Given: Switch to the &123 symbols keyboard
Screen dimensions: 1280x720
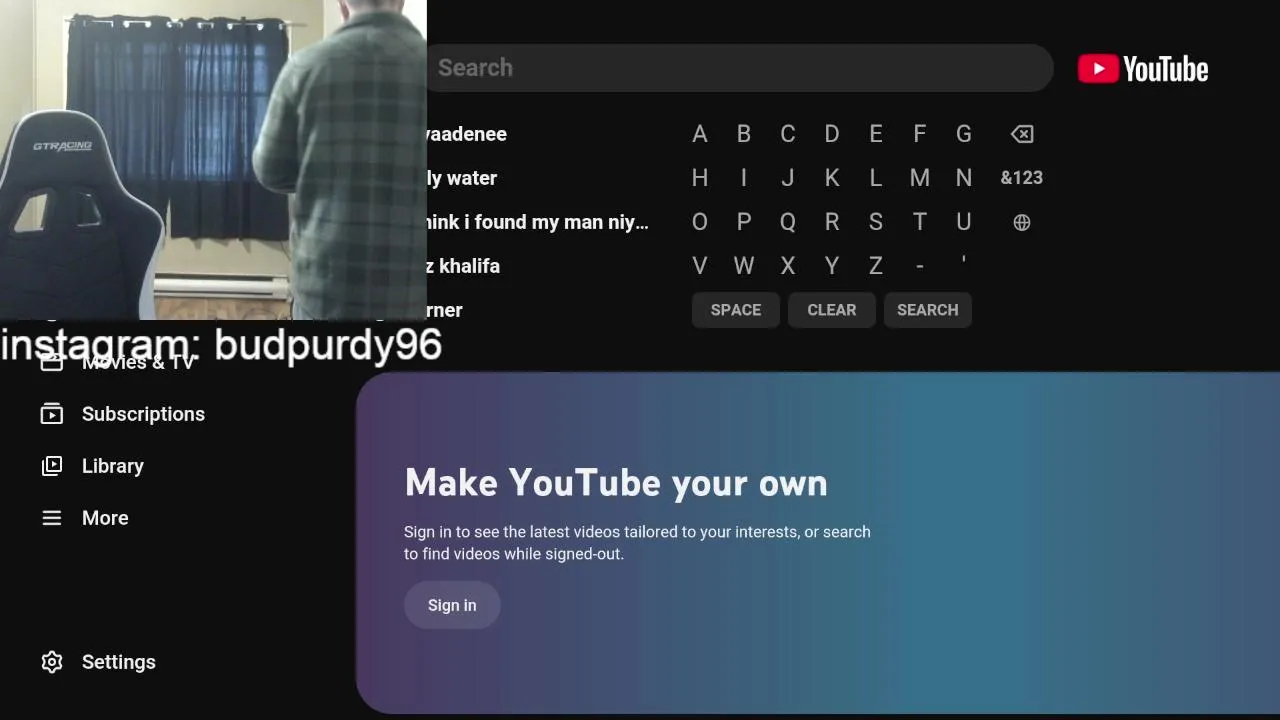Looking at the screenshot, I should click(x=1021, y=178).
